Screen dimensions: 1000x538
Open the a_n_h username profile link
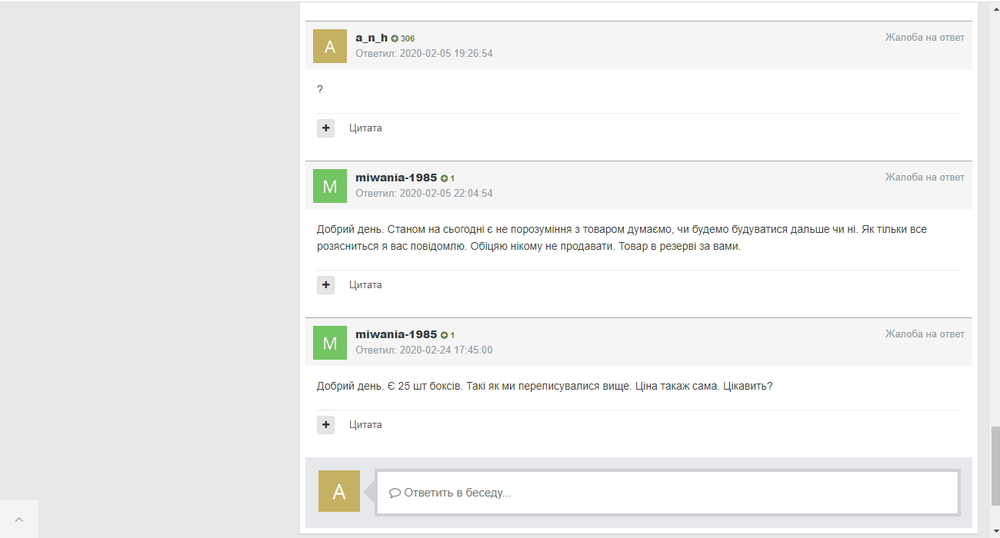click(371, 37)
